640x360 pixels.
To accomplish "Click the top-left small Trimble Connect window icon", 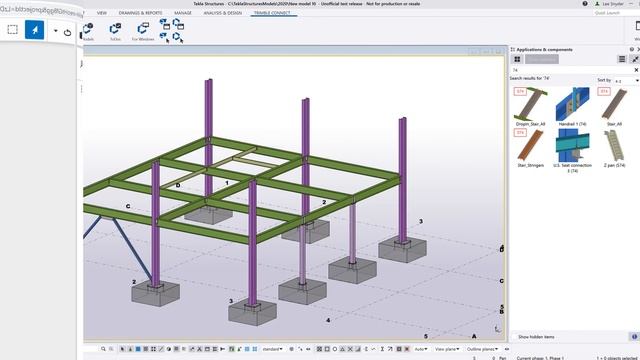I will [x=165, y=24].
